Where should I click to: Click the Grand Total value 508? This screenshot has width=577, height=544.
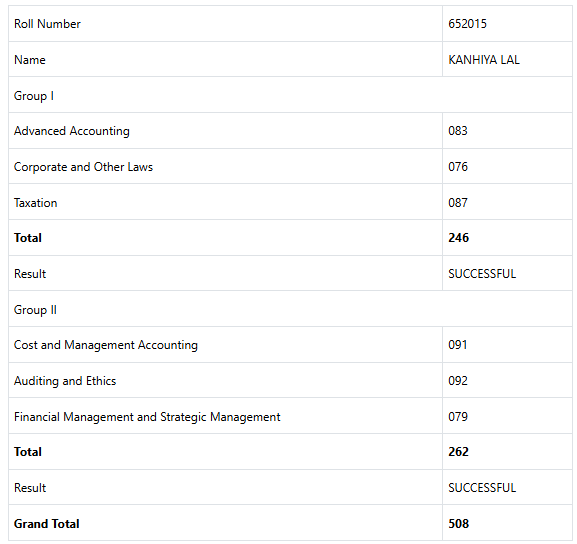[x=459, y=523]
